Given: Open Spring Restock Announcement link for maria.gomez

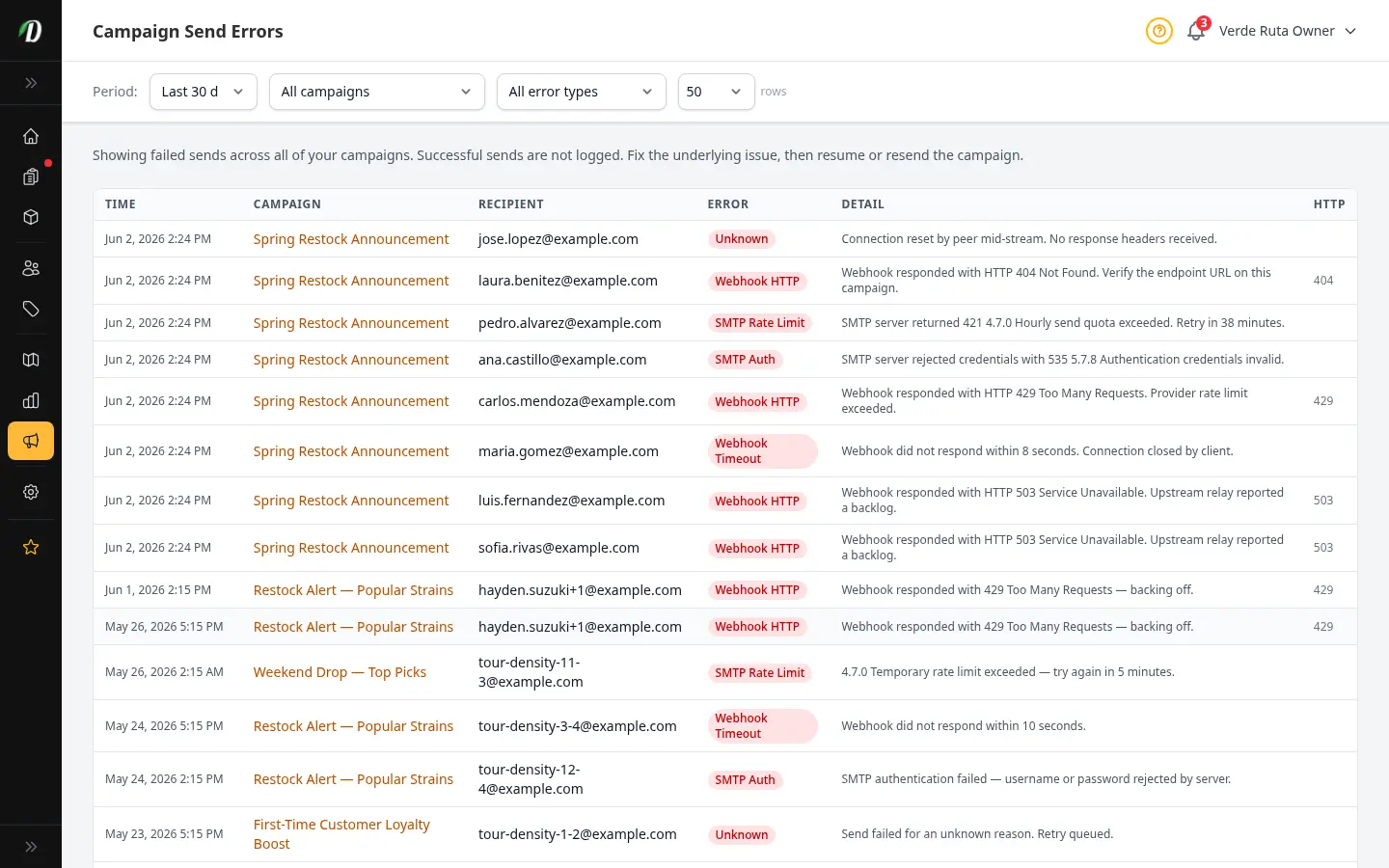Looking at the screenshot, I should 351,451.
